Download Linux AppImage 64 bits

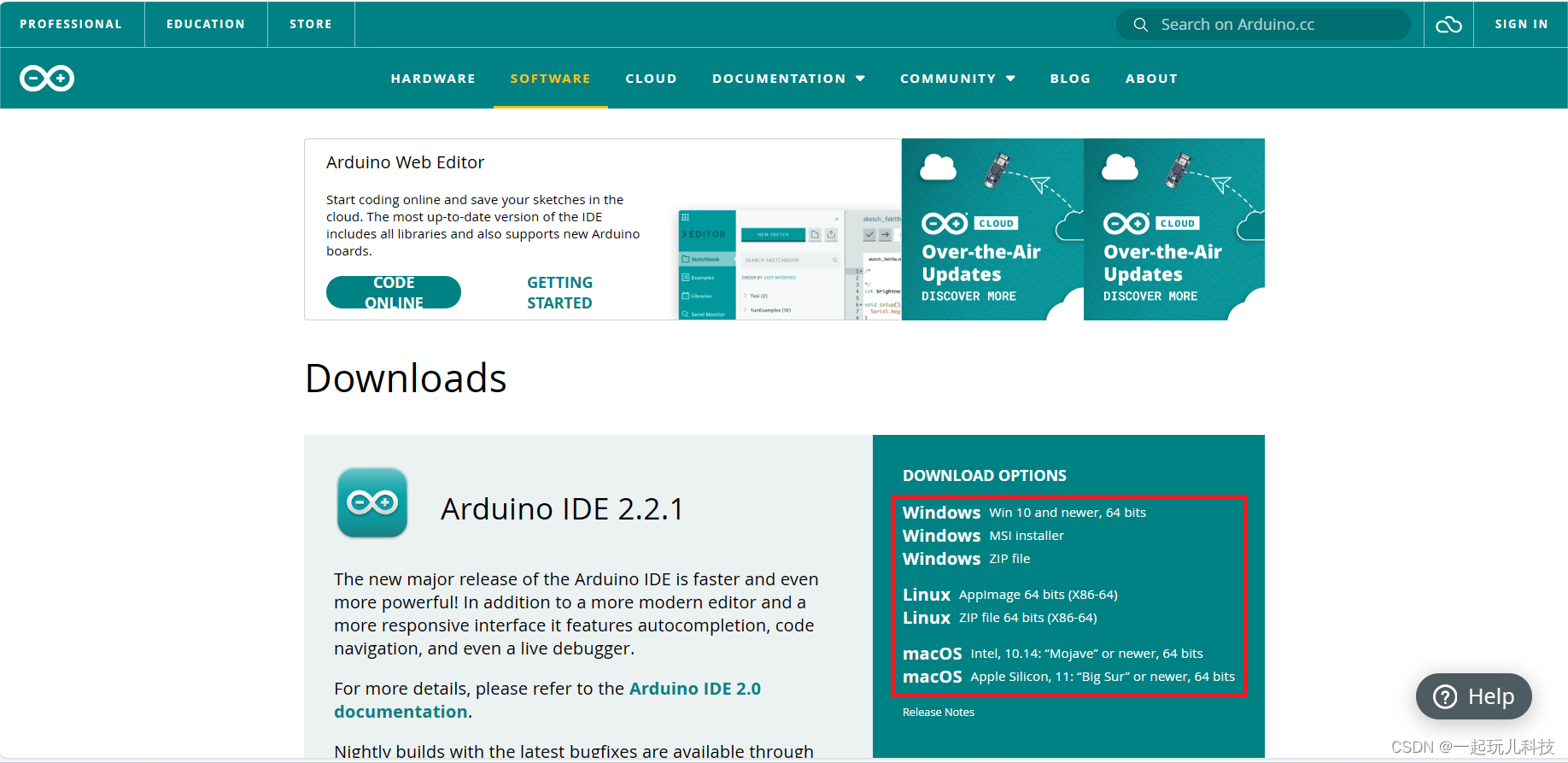1009,595
